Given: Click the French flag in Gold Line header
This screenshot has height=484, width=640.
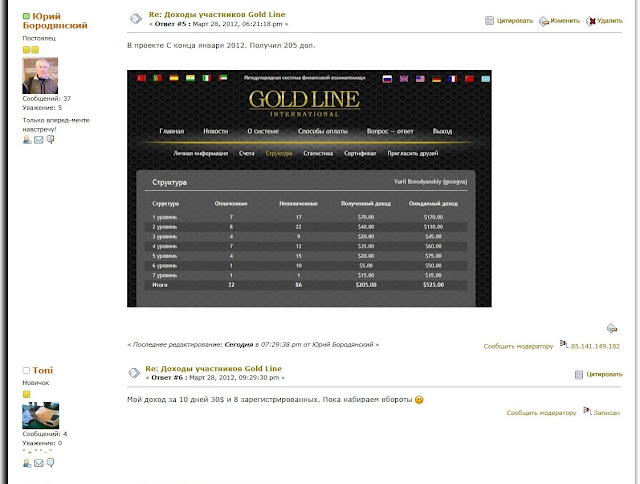Looking at the screenshot, I should click(451, 78).
